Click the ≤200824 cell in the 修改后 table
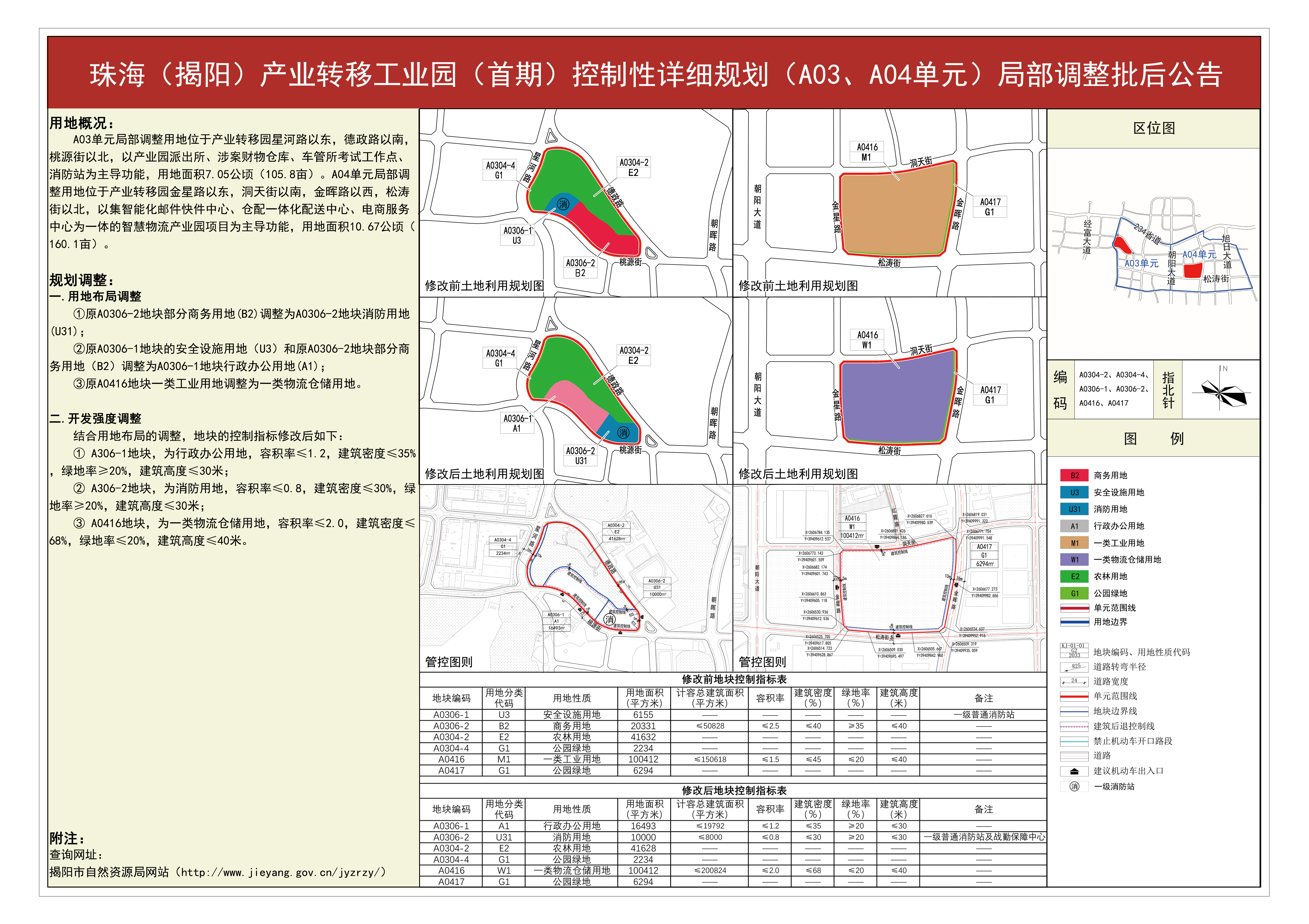Image resolution: width=1309 pixels, height=924 pixels. point(710,870)
